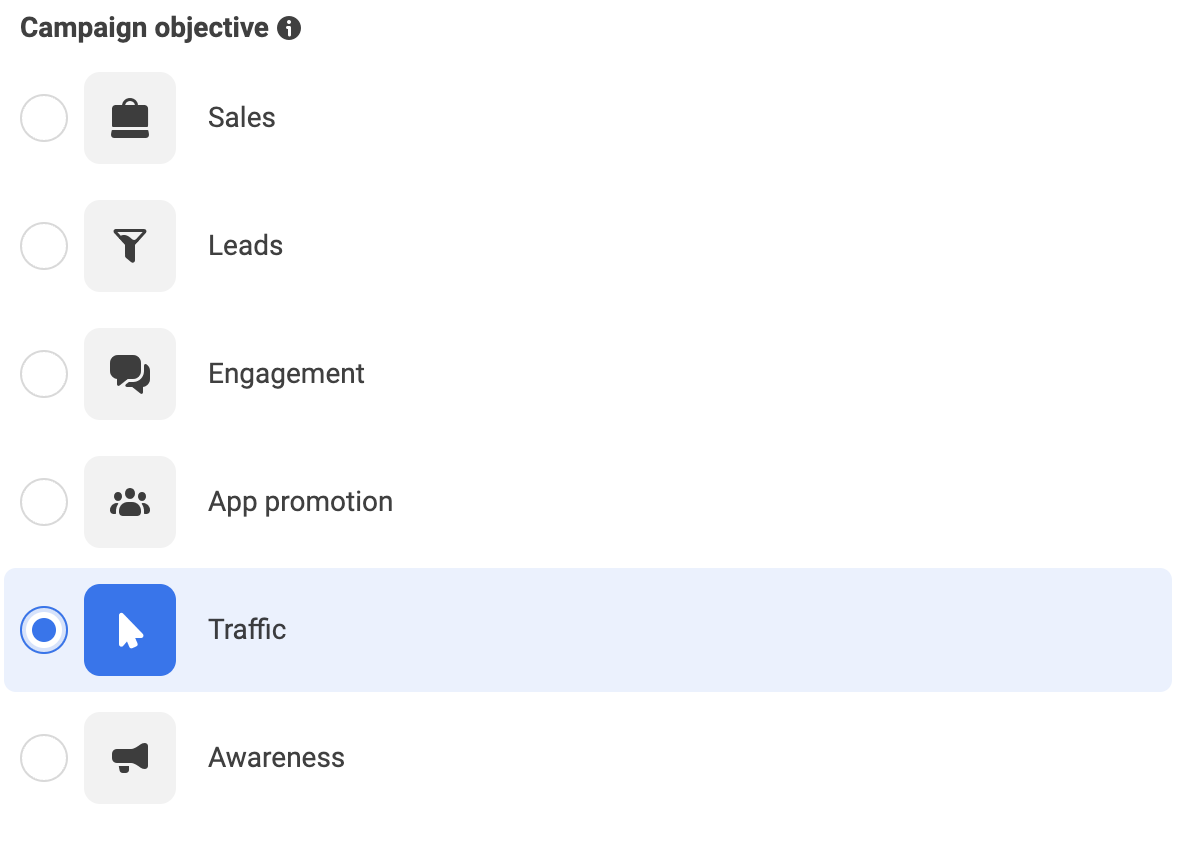Screen dimensions: 1186x842
Task: Click the Awareness megaphone icon
Action: 130,757
